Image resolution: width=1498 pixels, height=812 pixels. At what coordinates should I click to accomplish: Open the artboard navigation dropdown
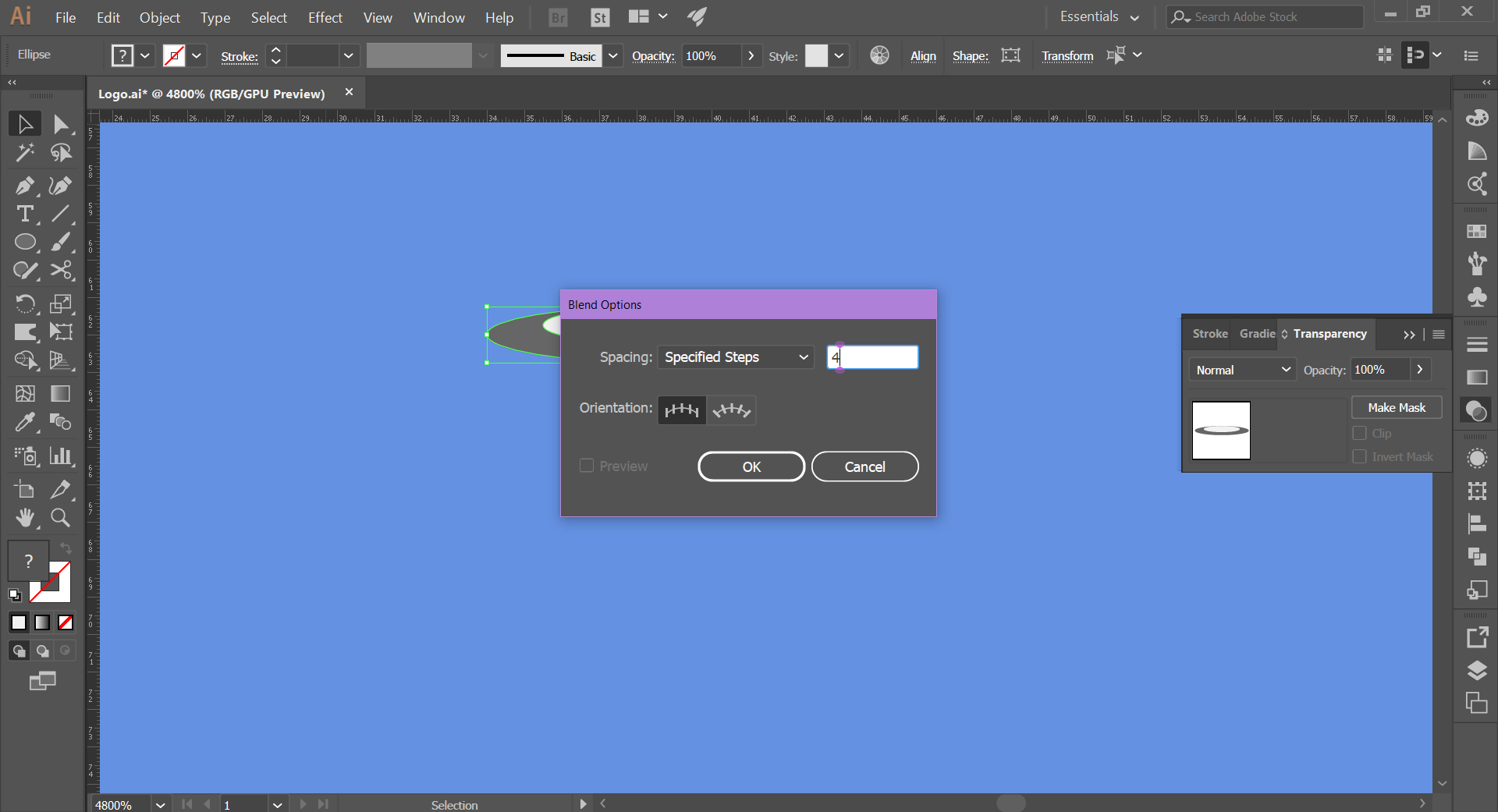point(277,804)
